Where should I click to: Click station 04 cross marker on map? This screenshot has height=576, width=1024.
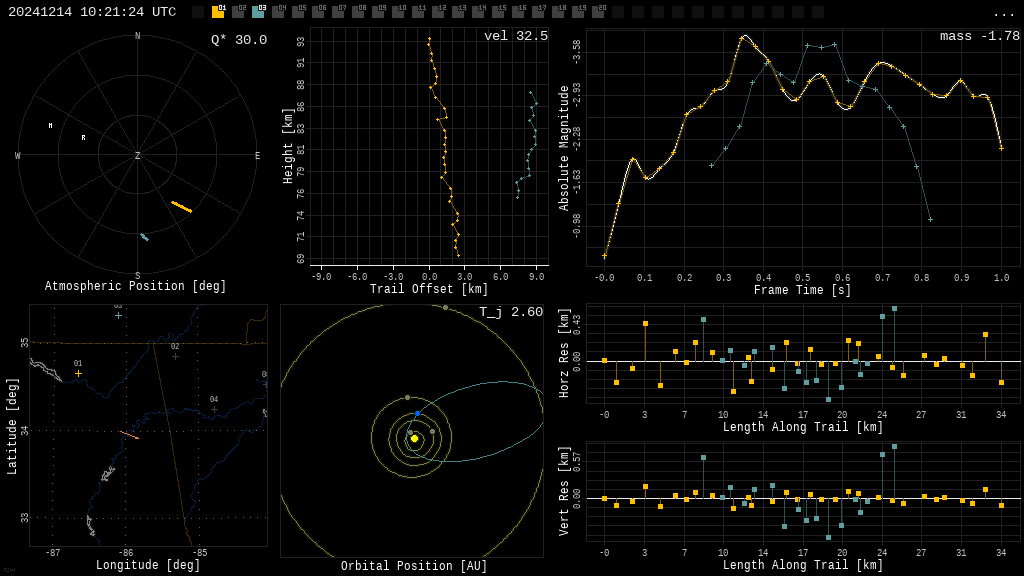click(x=214, y=409)
